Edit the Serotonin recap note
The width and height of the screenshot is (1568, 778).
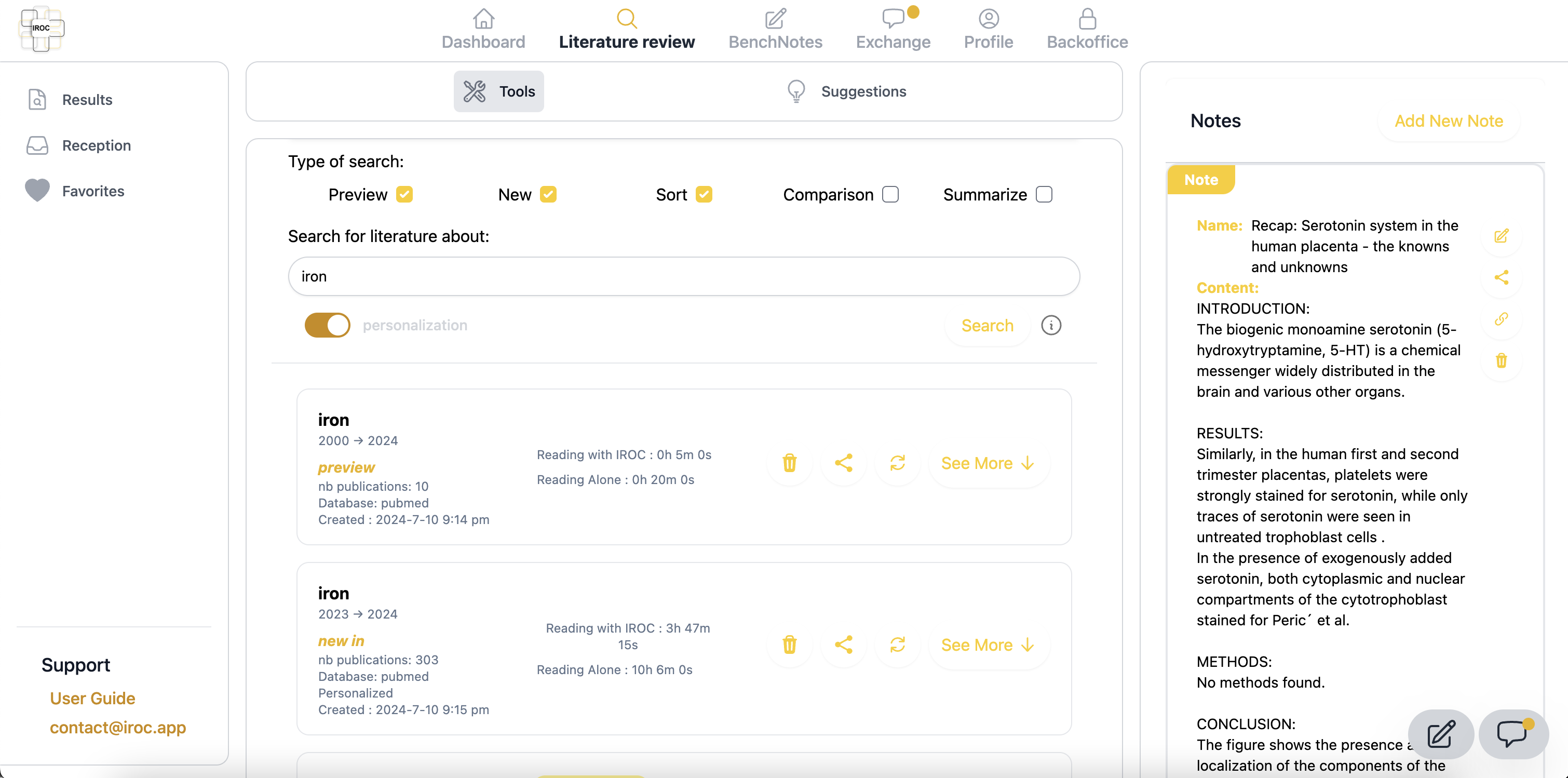[x=1501, y=236]
